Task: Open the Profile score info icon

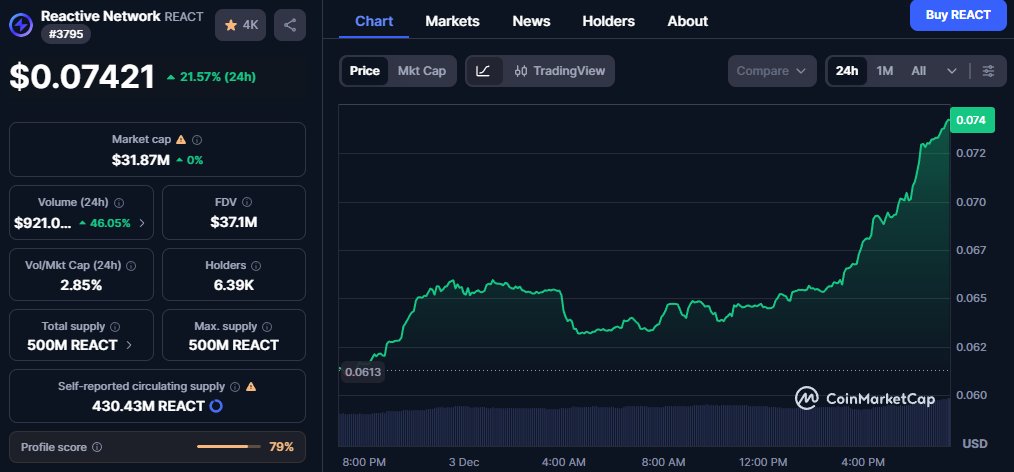Action: pos(97,447)
